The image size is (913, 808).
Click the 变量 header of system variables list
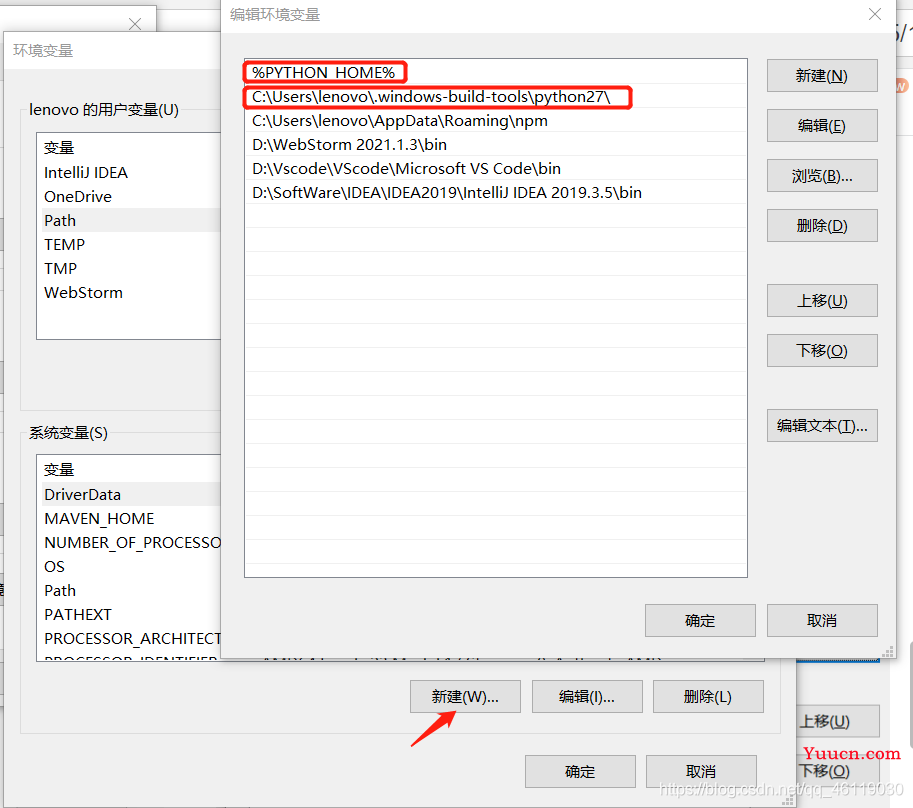59,470
